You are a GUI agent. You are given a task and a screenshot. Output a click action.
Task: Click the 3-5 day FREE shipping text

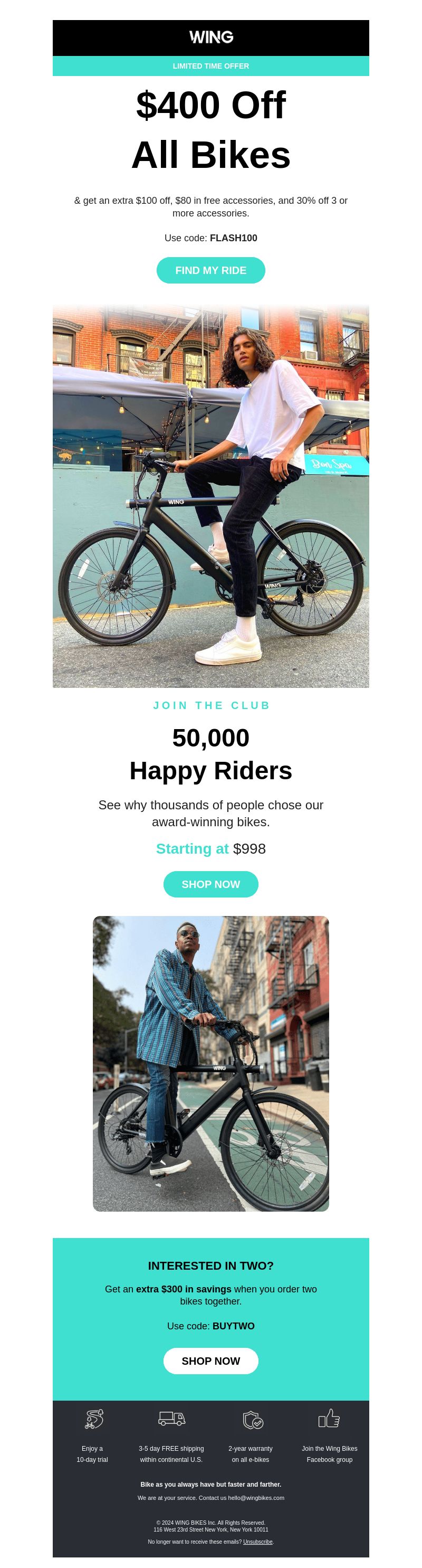171,1453
